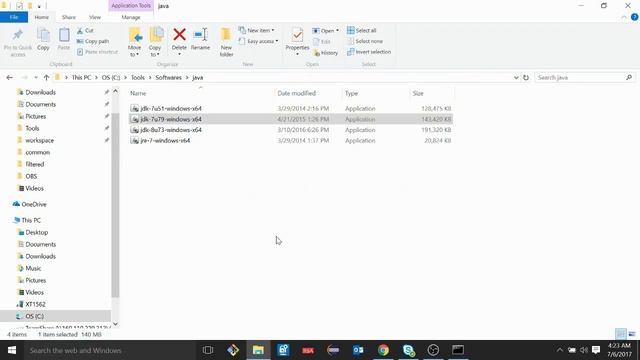Open Desktop under This PC
This screenshot has width=640, height=360.
pyautogui.click(x=36, y=232)
